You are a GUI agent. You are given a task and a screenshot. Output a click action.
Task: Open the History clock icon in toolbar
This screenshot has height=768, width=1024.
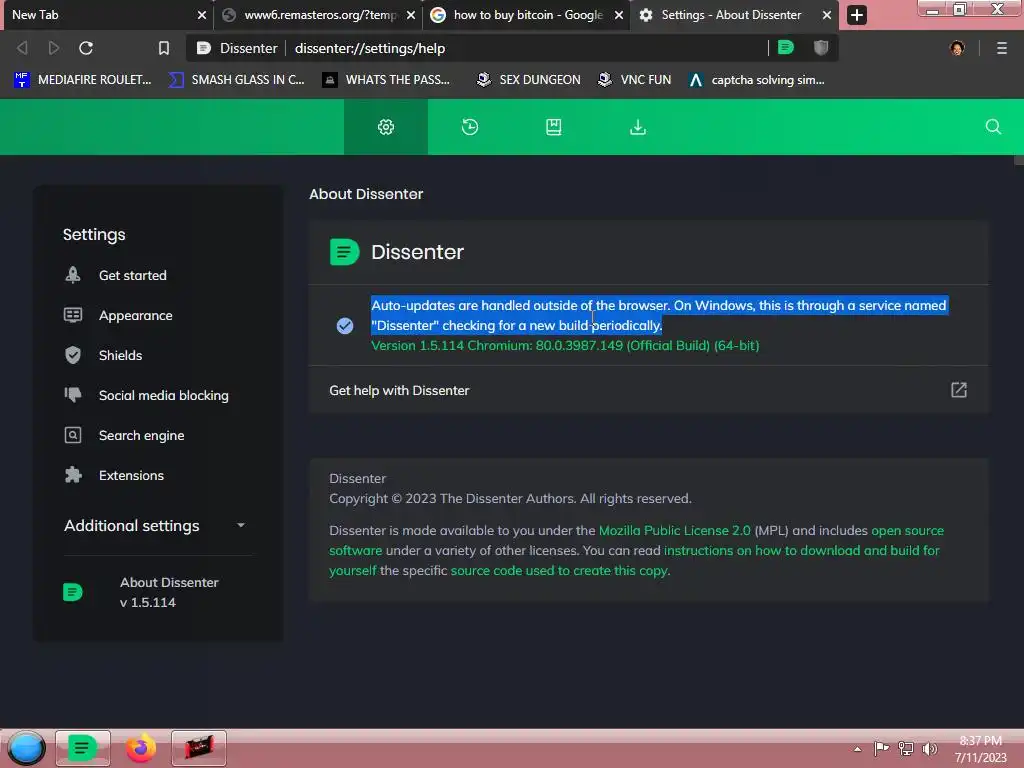470,127
